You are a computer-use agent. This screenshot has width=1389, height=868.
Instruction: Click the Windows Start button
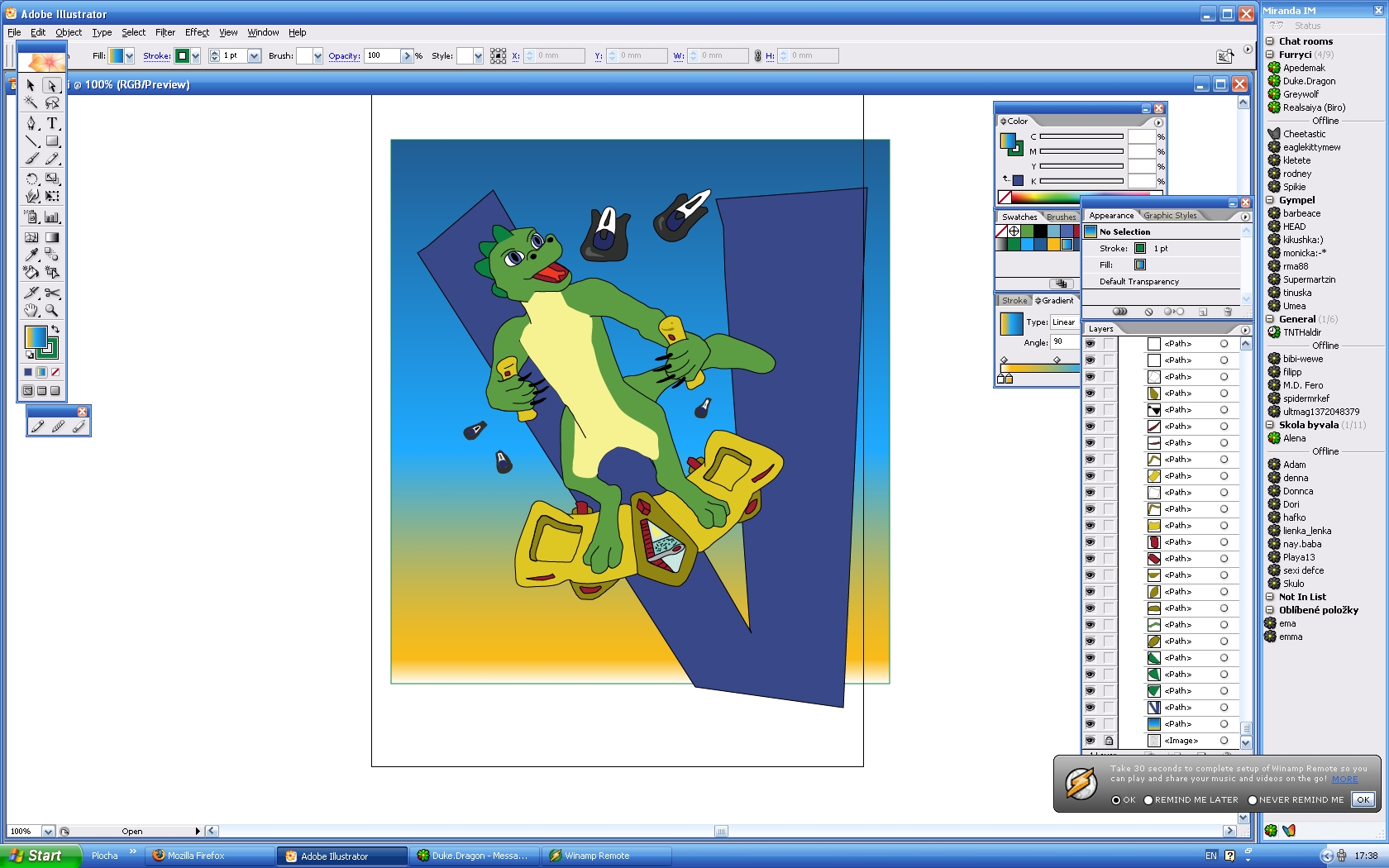[41, 856]
